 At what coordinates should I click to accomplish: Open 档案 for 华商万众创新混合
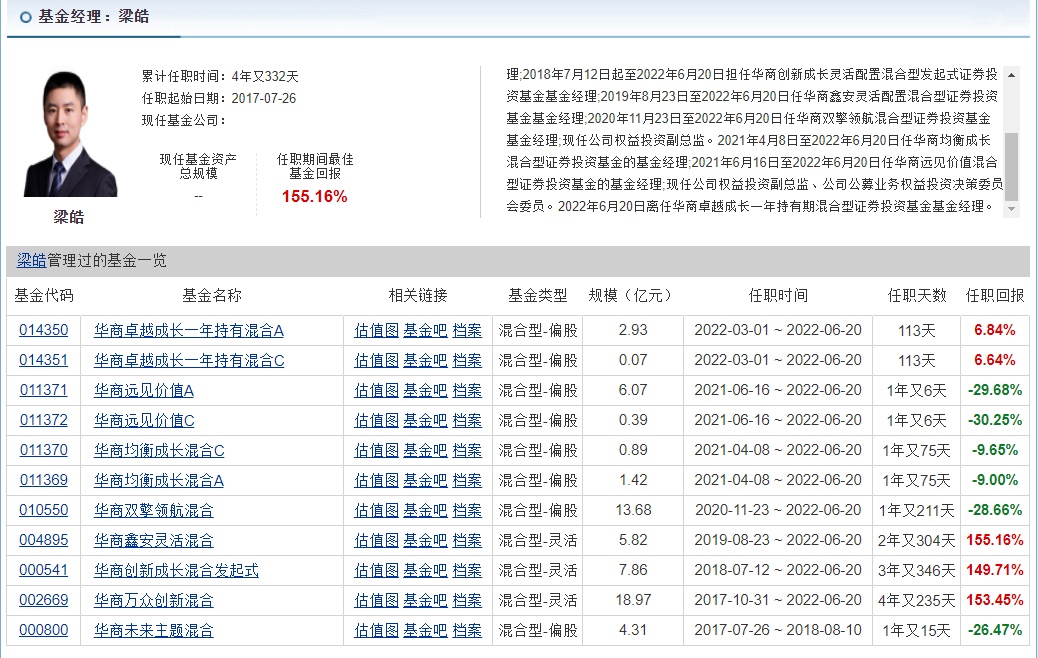click(x=467, y=600)
